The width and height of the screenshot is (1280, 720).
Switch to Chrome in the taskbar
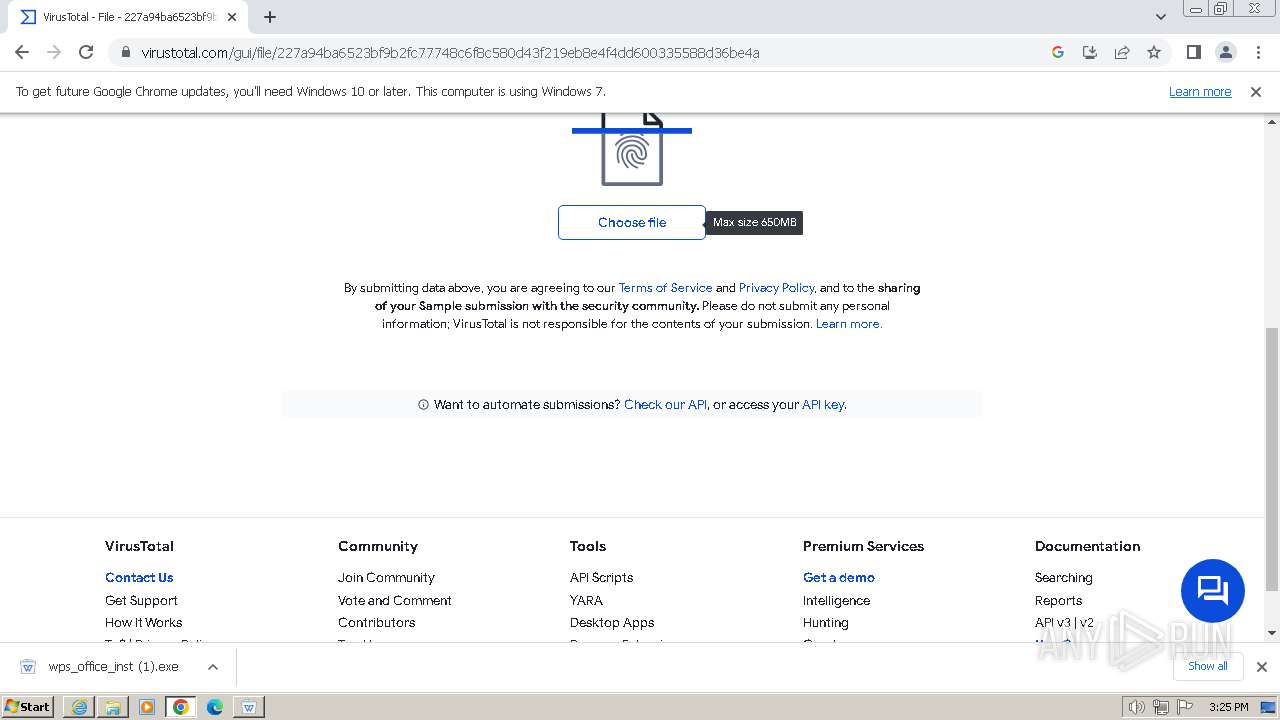[x=181, y=707]
